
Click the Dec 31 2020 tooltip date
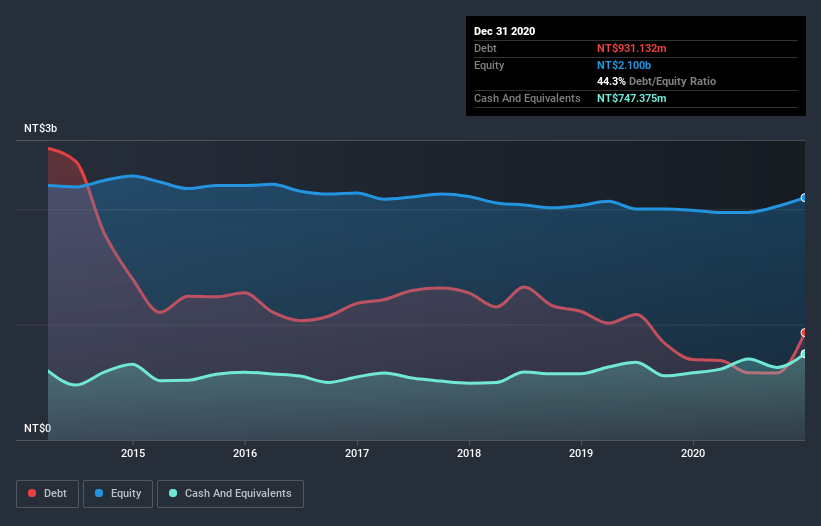[x=504, y=31]
